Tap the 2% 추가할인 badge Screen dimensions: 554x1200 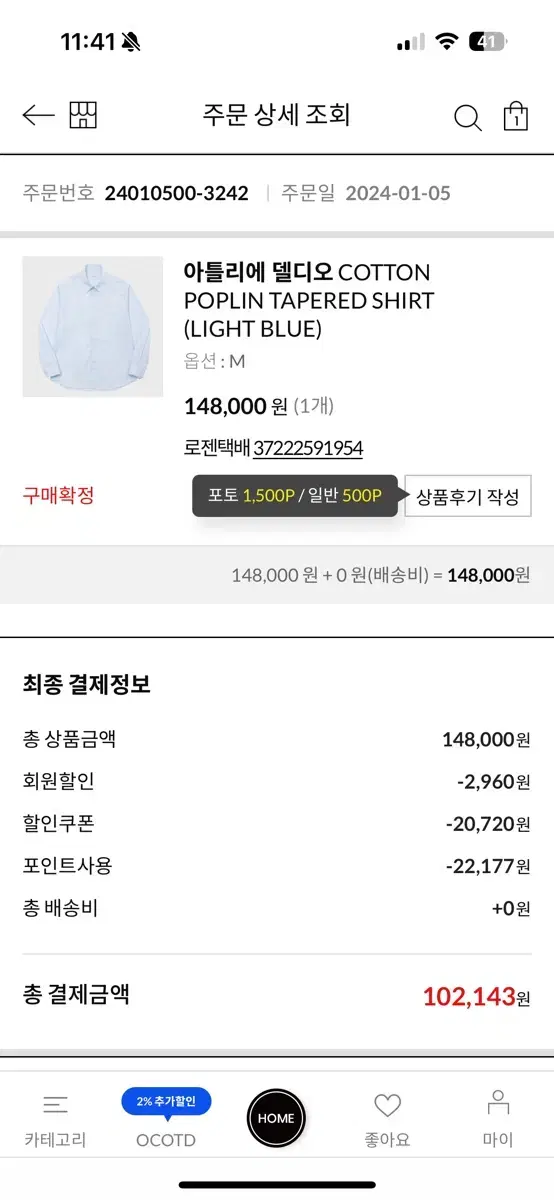(x=166, y=1101)
